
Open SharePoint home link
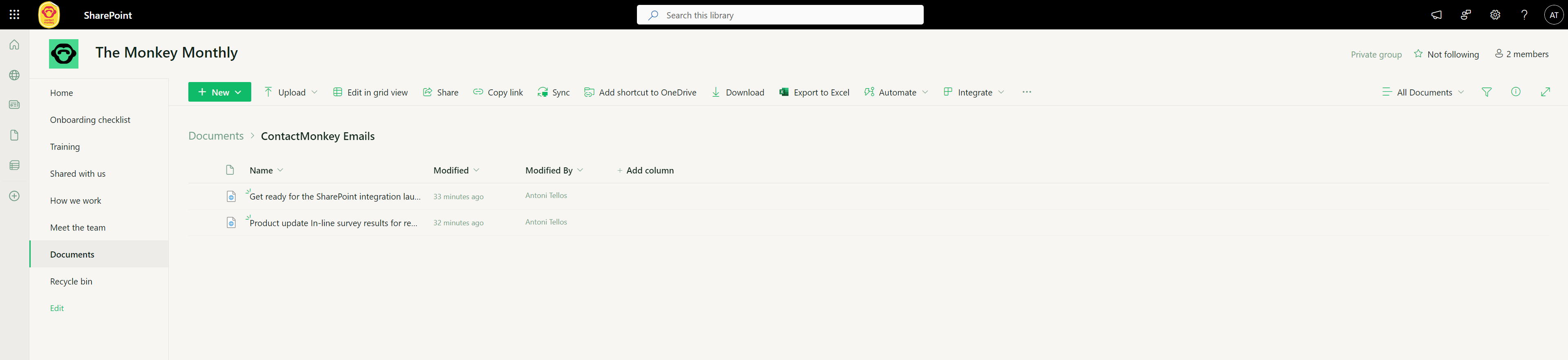108,15
